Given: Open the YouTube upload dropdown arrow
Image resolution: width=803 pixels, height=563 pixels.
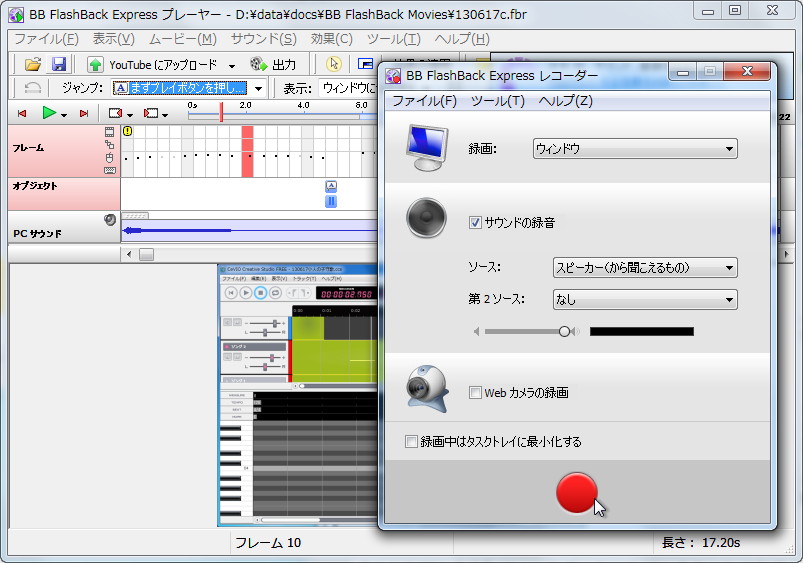Looking at the screenshot, I should [x=232, y=66].
